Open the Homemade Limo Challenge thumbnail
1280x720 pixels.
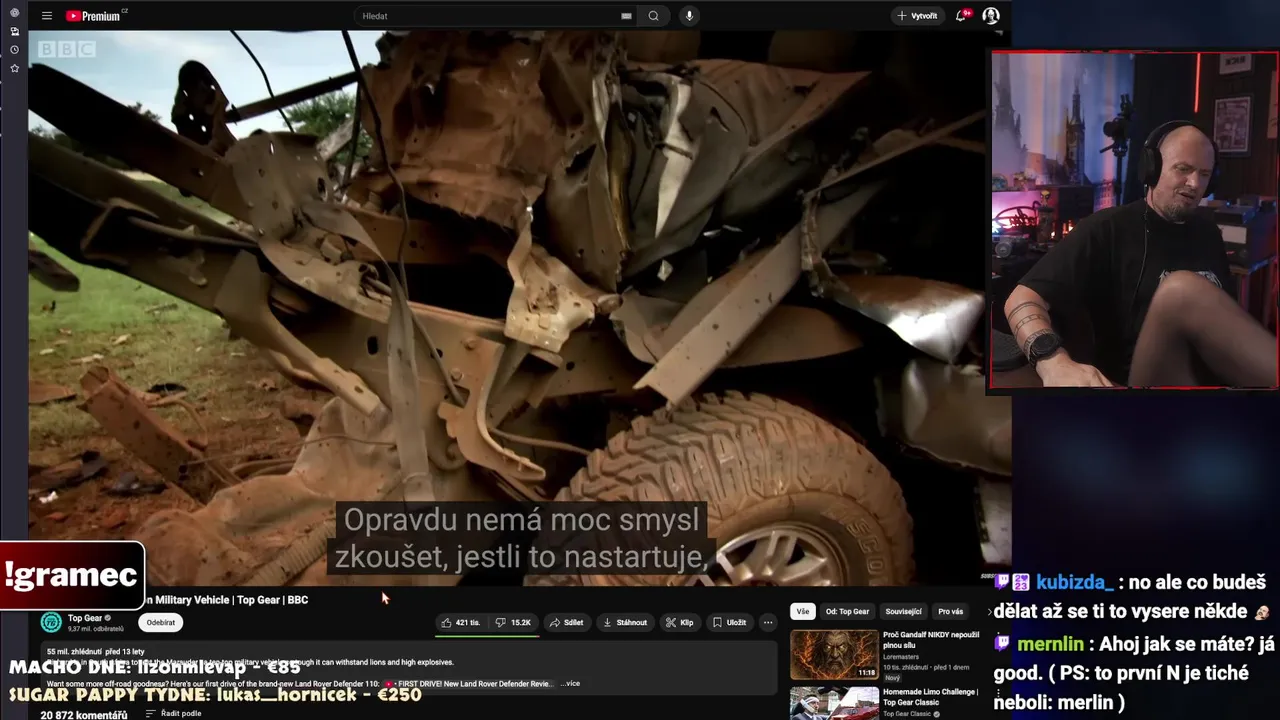[834, 703]
